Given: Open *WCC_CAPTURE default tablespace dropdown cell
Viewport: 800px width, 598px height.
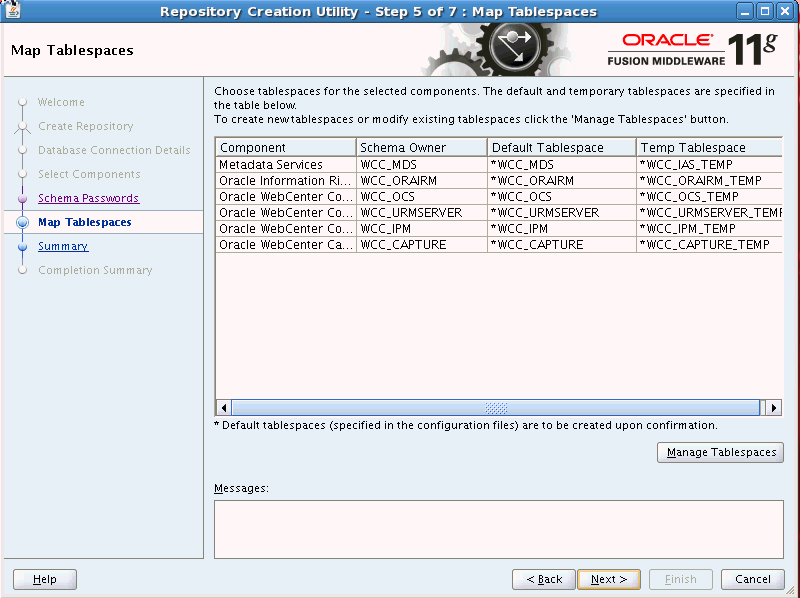Looking at the screenshot, I should [562, 244].
